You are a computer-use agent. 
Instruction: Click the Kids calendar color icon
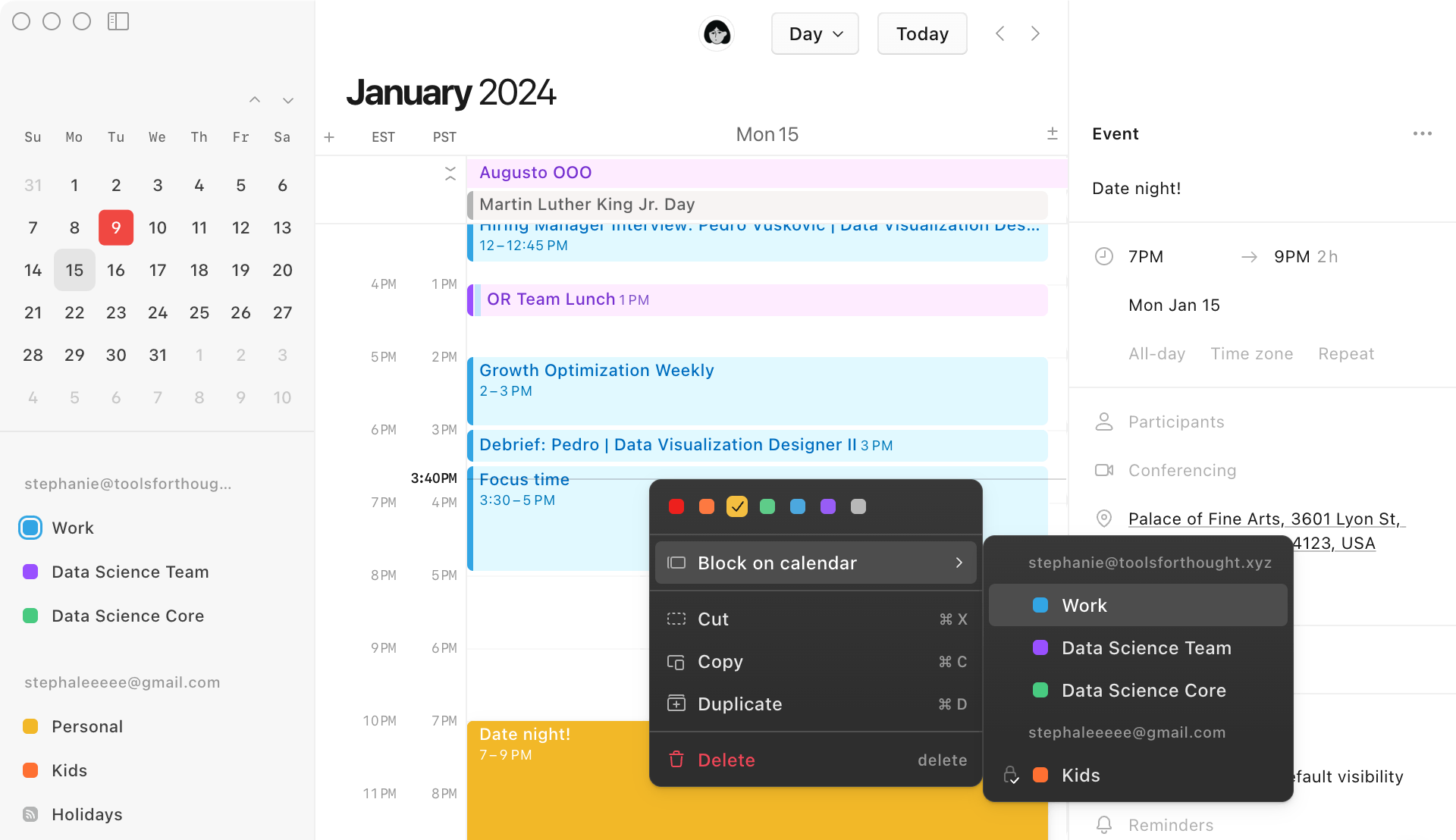1040,774
